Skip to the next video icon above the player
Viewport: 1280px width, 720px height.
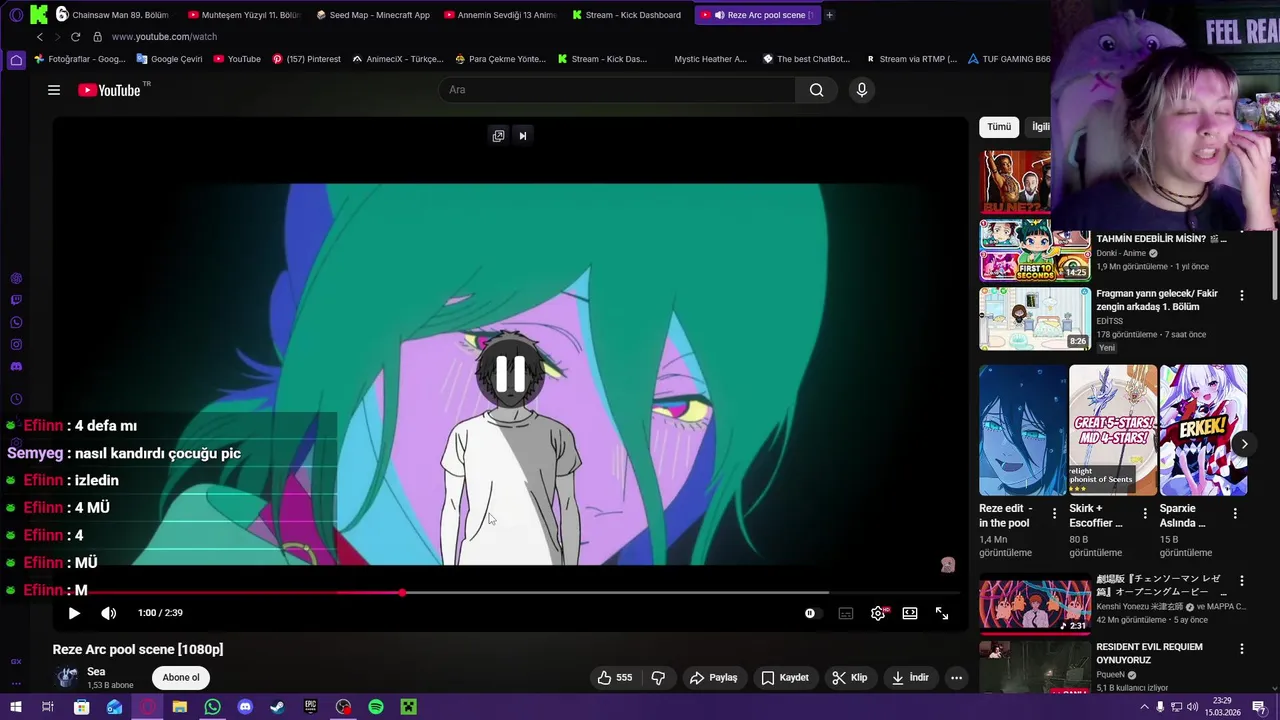tap(522, 136)
